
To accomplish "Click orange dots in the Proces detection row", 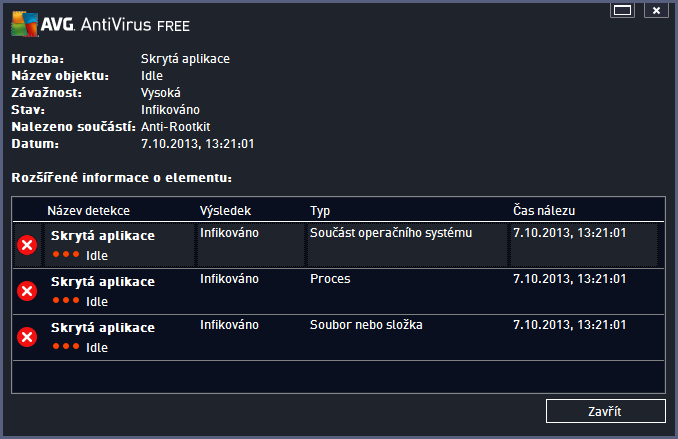I will point(67,300).
